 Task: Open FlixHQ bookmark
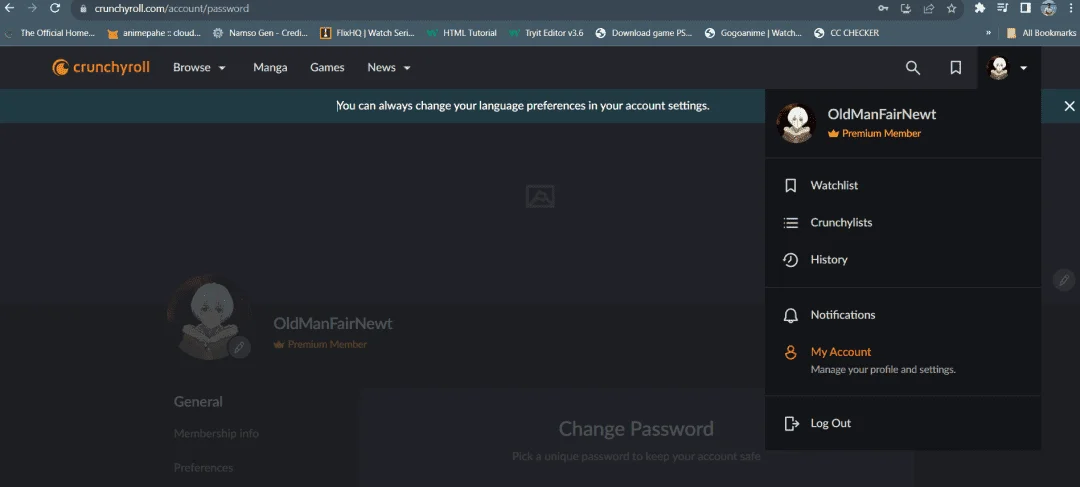click(x=368, y=32)
